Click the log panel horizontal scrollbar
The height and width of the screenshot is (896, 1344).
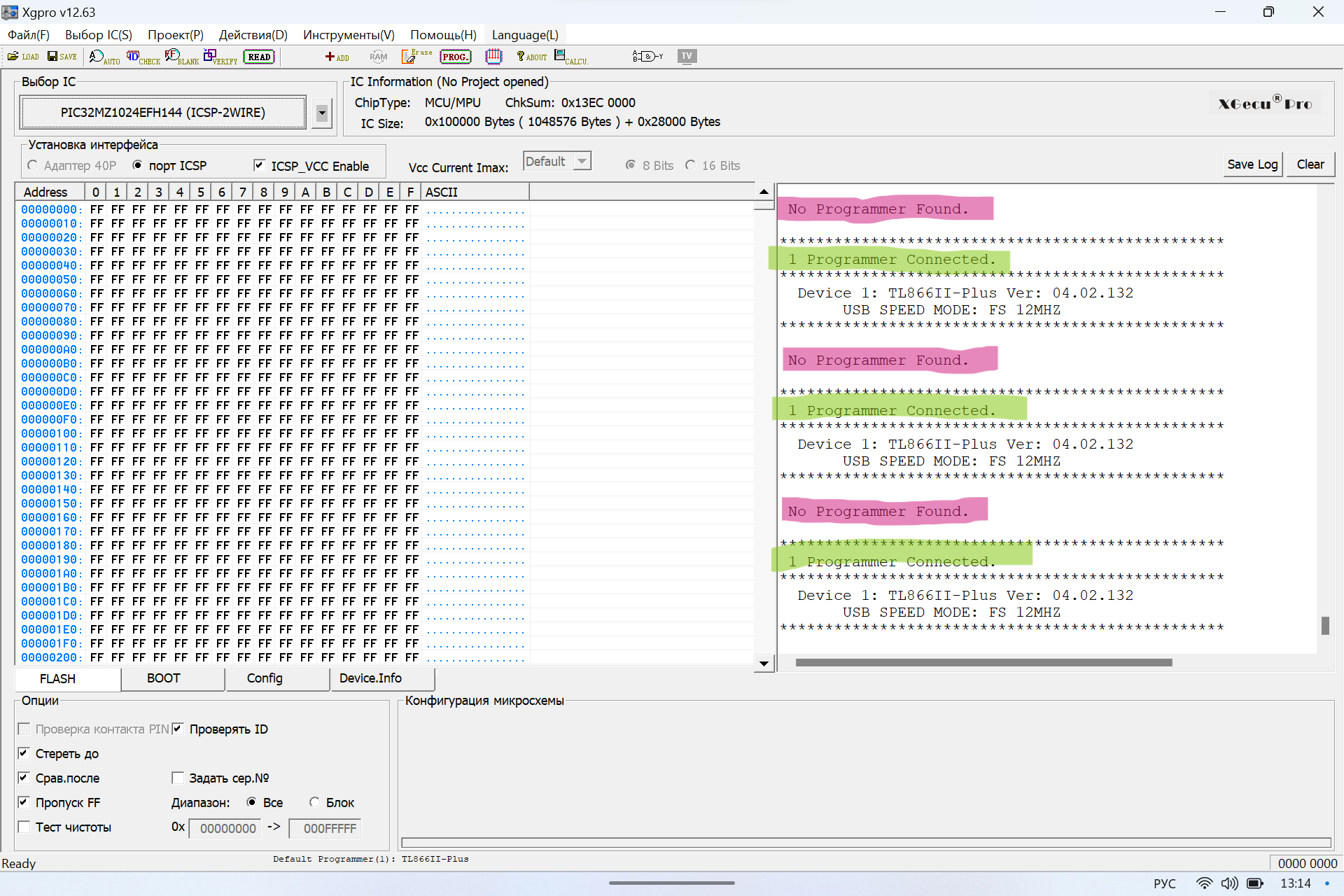[x=983, y=662]
